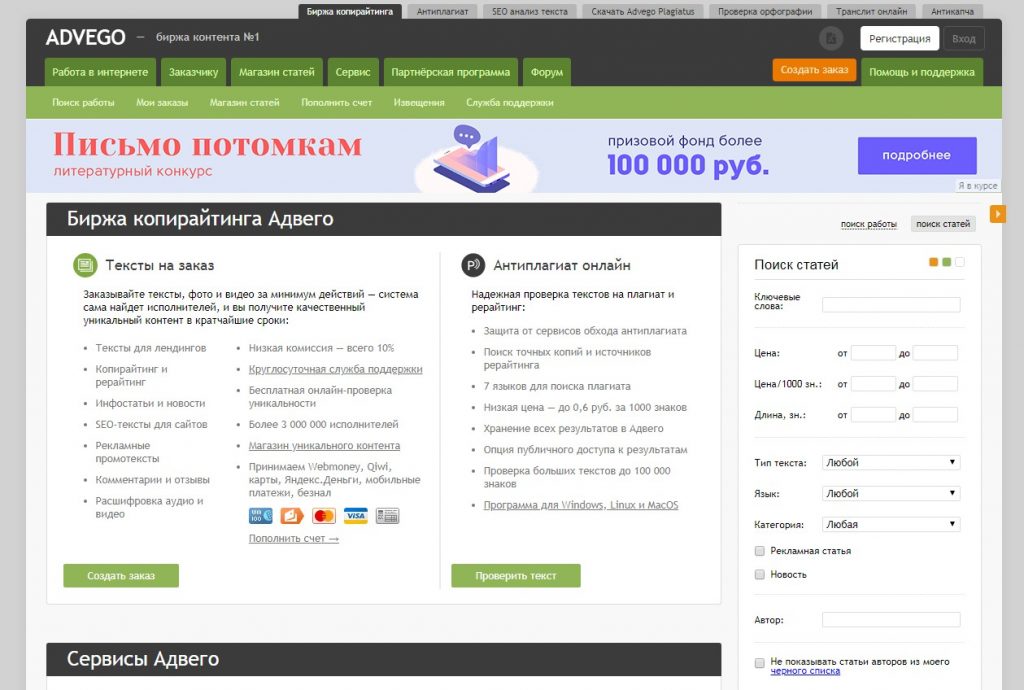Select Биржа копирайтинга top tab
The height and width of the screenshot is (690, 1024).
tap(349, 11)
